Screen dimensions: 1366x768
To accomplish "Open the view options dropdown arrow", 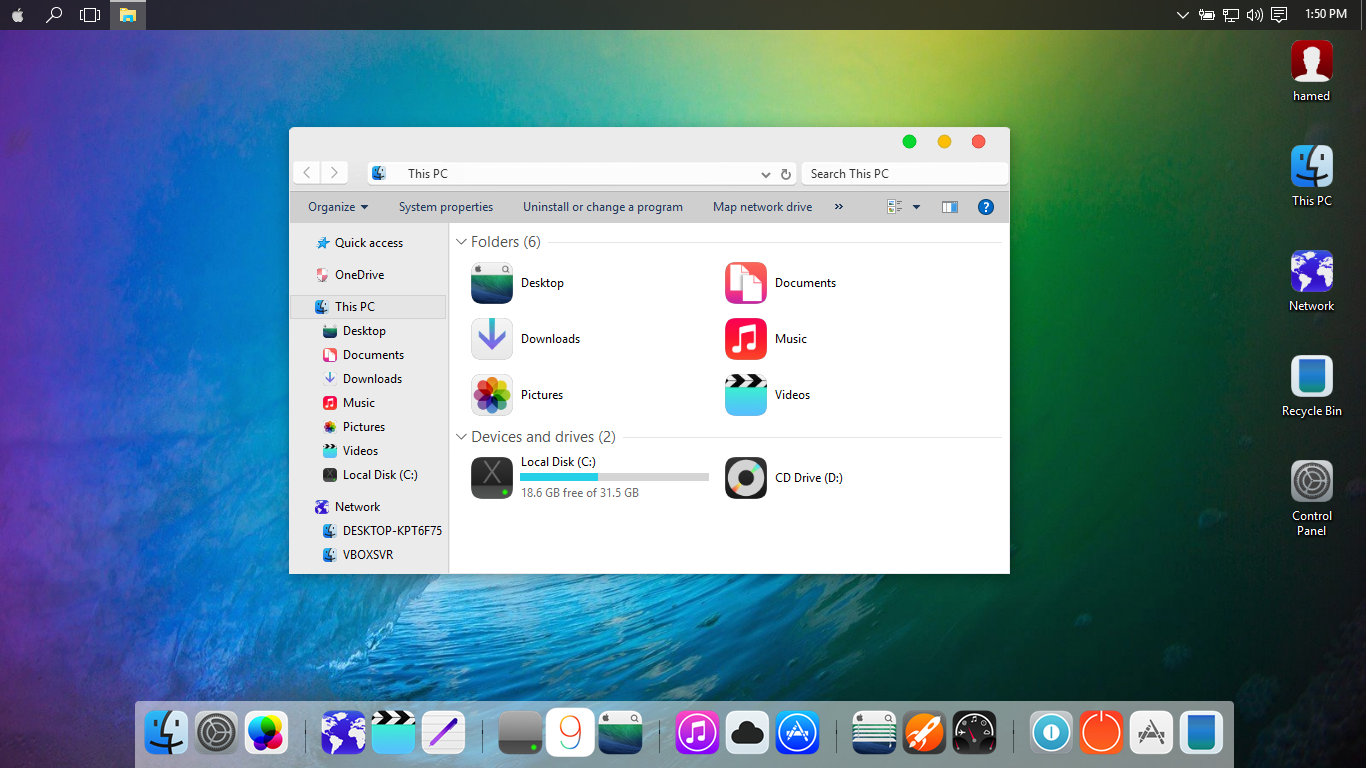I will (916, 207).
